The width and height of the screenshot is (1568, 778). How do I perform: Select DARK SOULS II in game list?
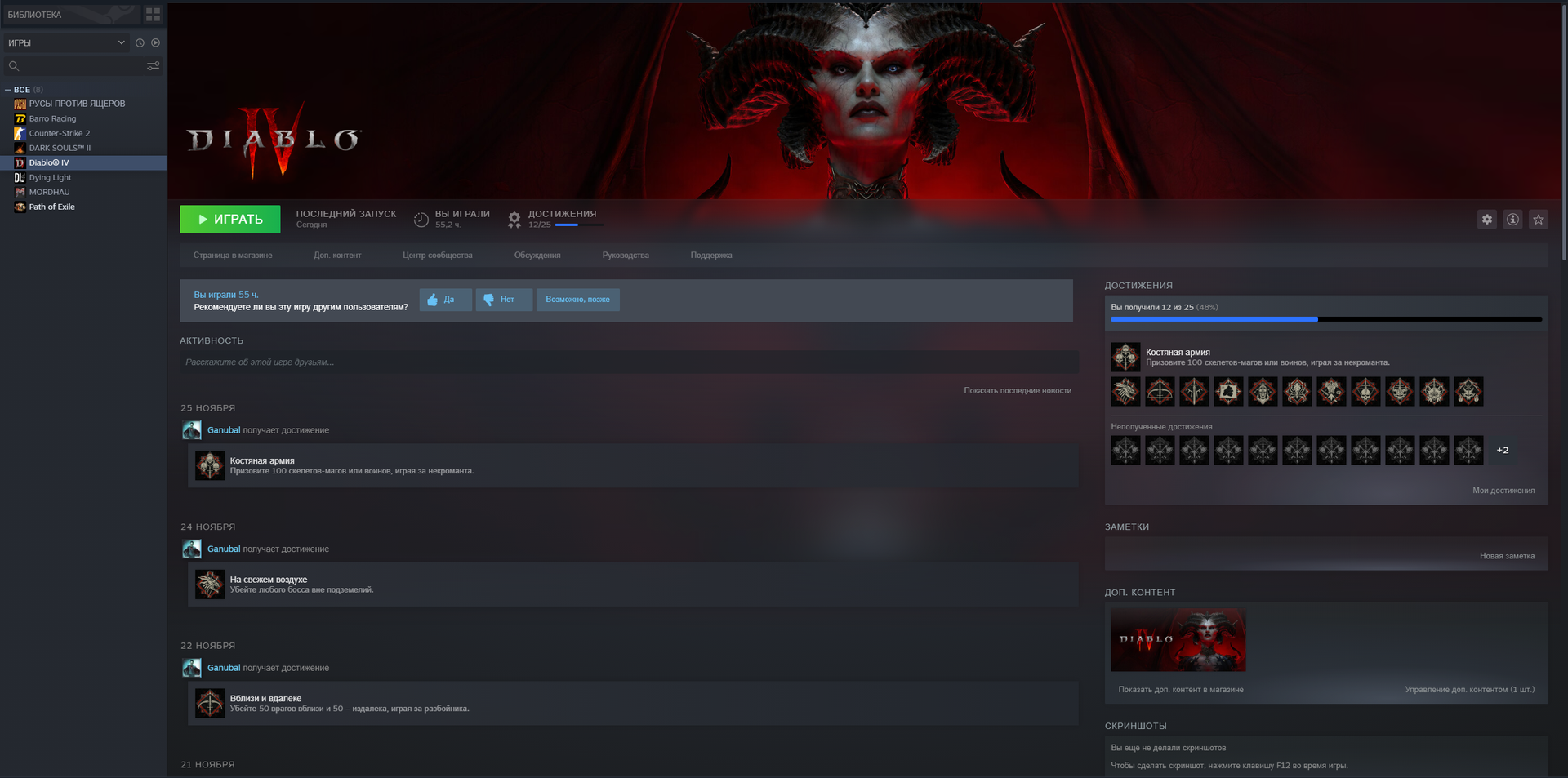60,148
